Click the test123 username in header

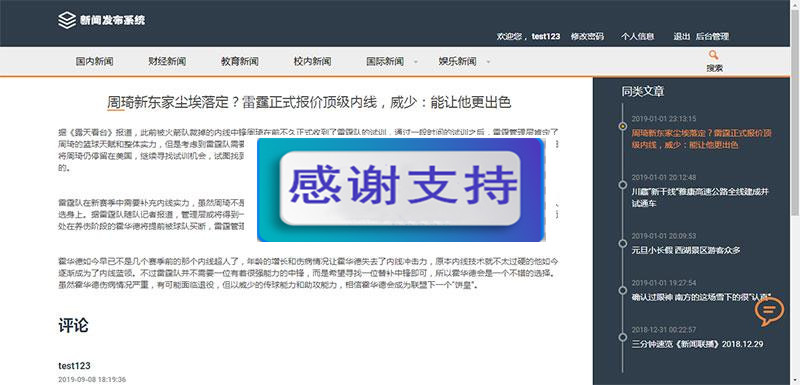pyautogui.click(x=545, y=37)
